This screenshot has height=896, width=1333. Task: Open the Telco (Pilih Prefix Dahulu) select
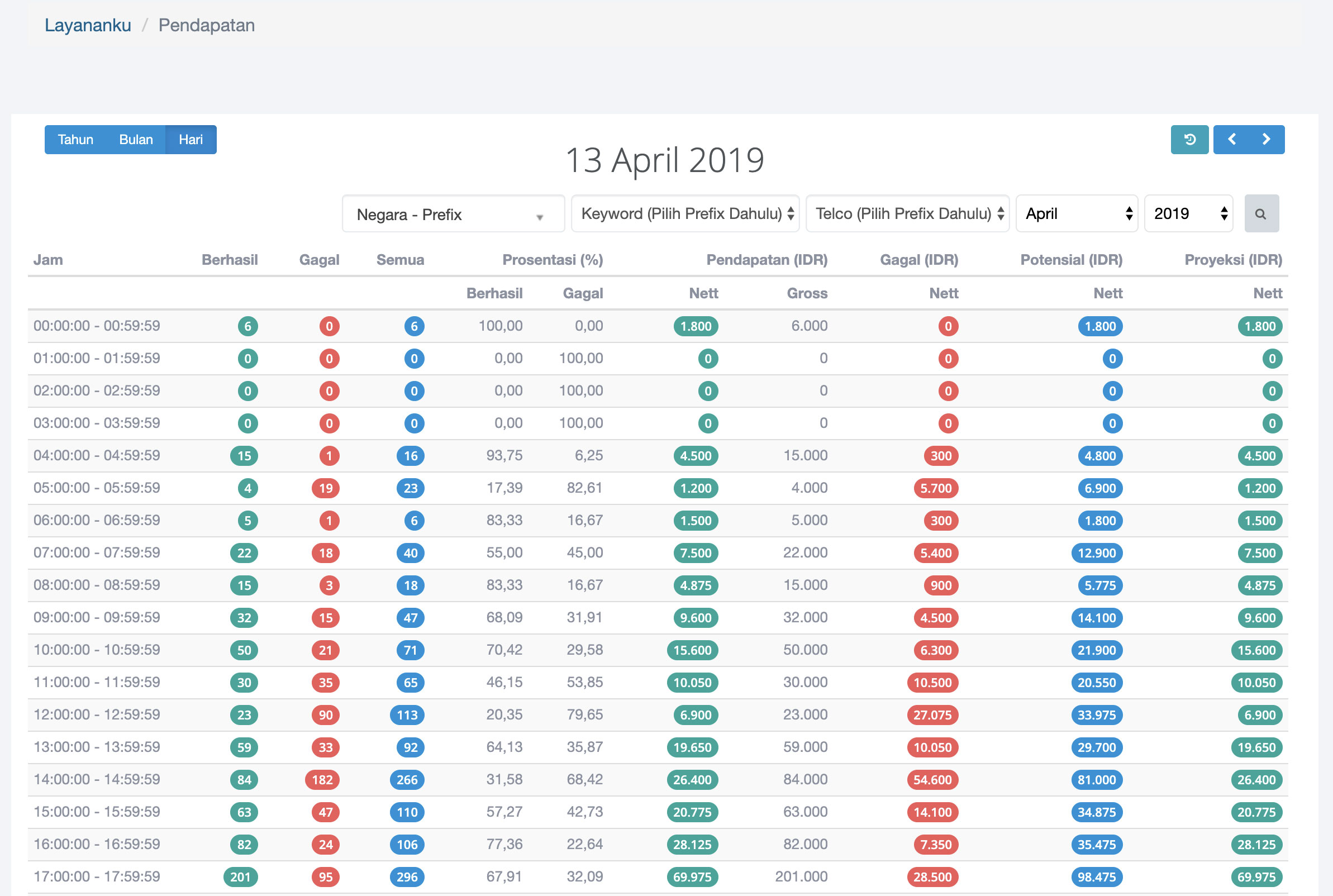click(907, 214)
